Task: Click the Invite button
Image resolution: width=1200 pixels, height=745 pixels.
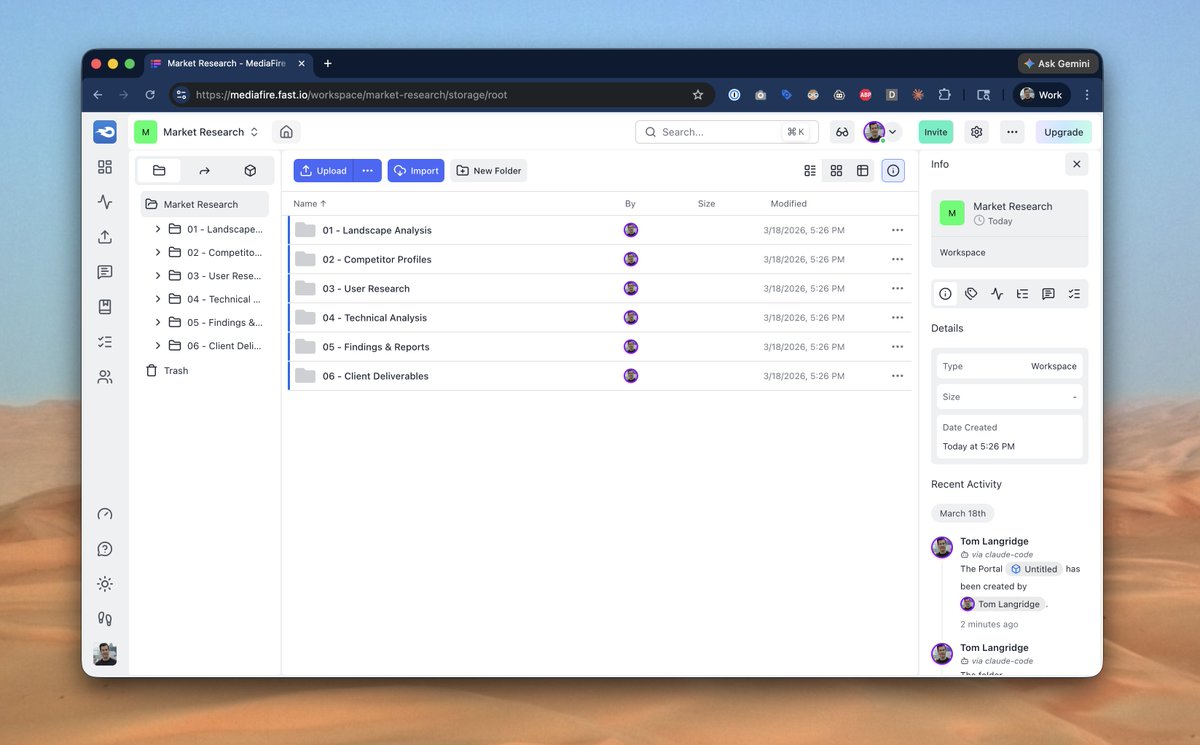Action: (936, 132)
